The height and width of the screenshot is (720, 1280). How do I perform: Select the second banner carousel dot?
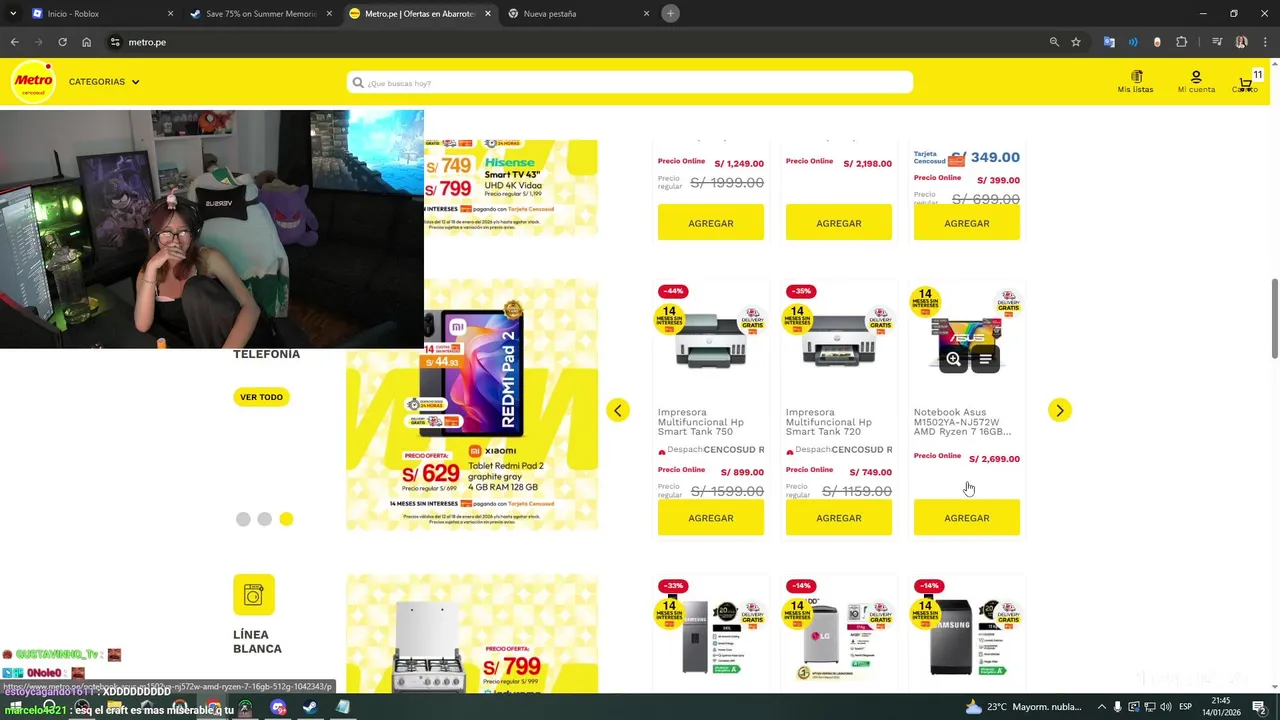(264, 519)
